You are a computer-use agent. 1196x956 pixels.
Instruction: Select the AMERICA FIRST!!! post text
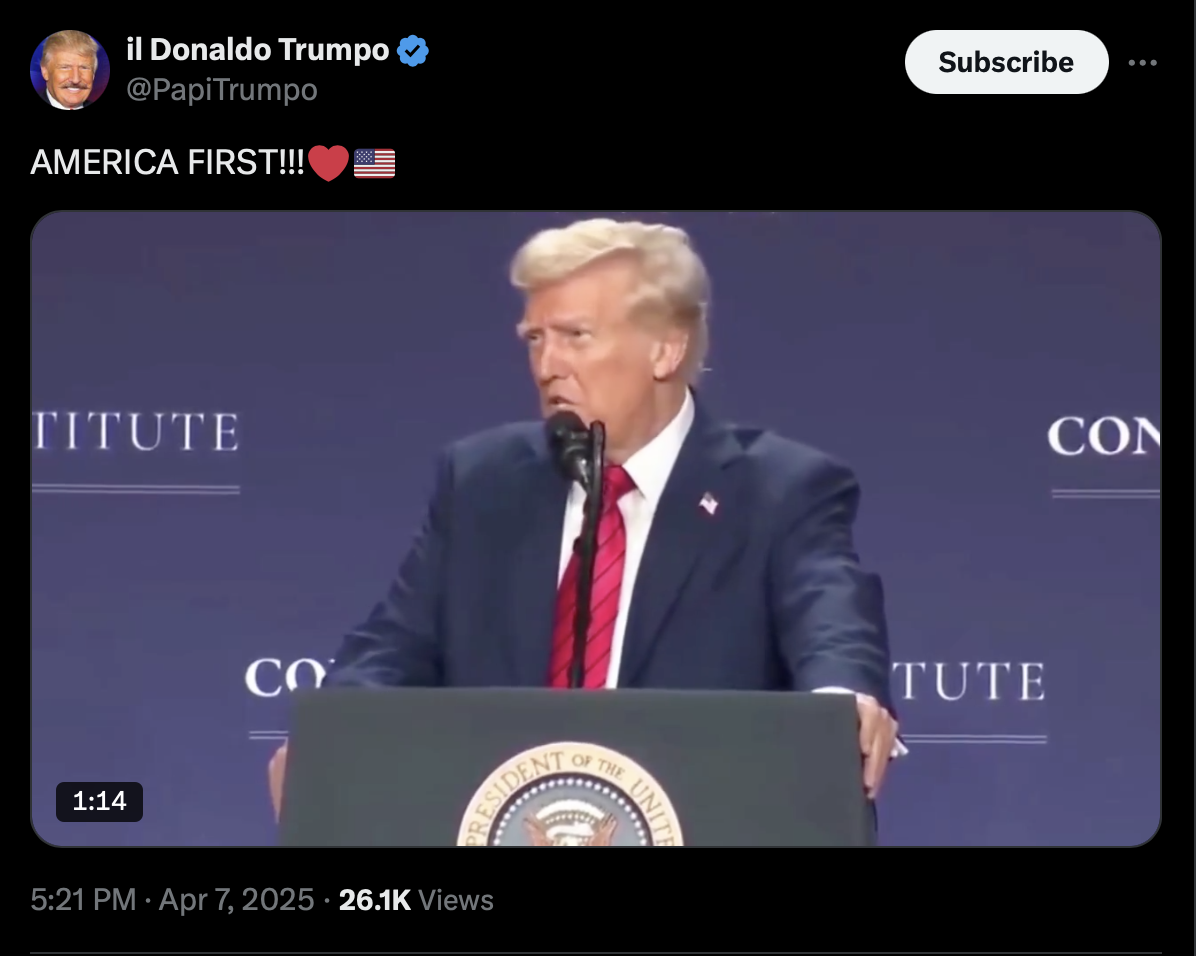[167, 163]
